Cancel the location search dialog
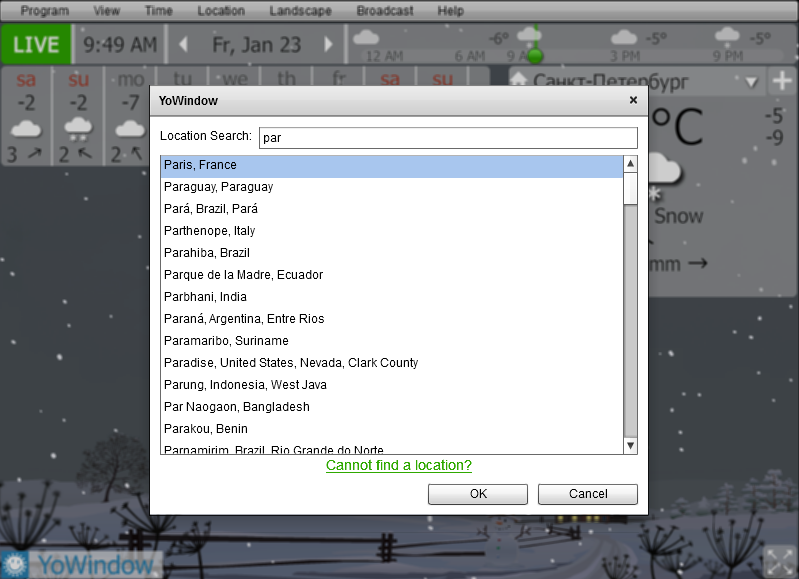Viewport: 799px width, 579px height. (x=588, y=494)
